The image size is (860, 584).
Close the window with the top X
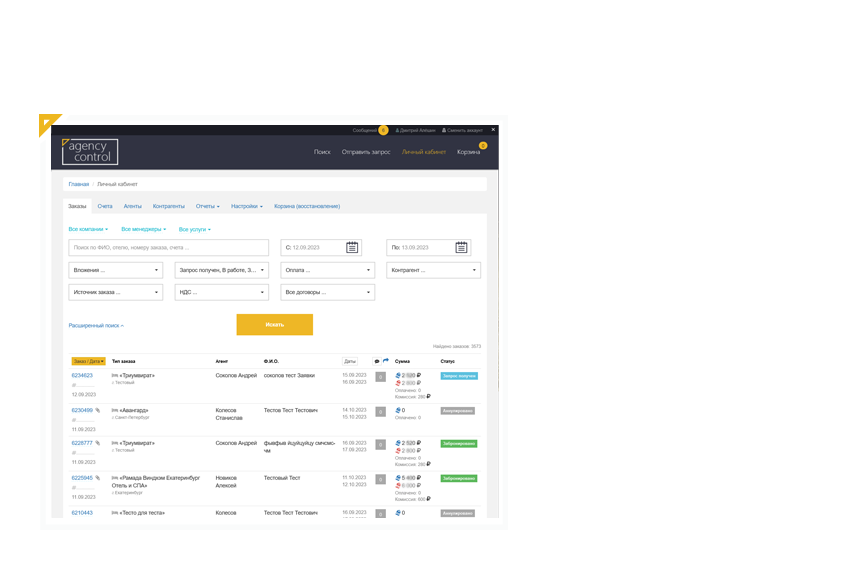pyautogui.click(x=493, y=129)
